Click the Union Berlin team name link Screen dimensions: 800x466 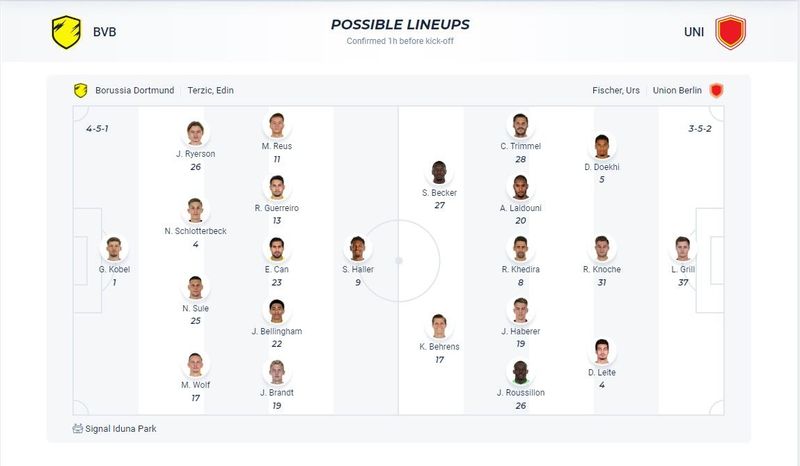click(x=677, y=90)
